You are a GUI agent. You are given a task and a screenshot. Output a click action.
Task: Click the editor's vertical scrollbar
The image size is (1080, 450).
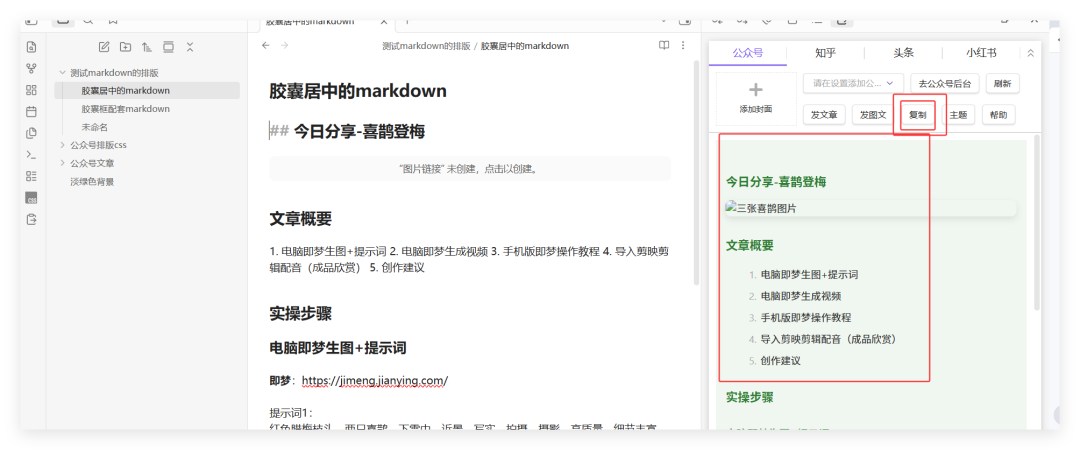pos(696,172)
